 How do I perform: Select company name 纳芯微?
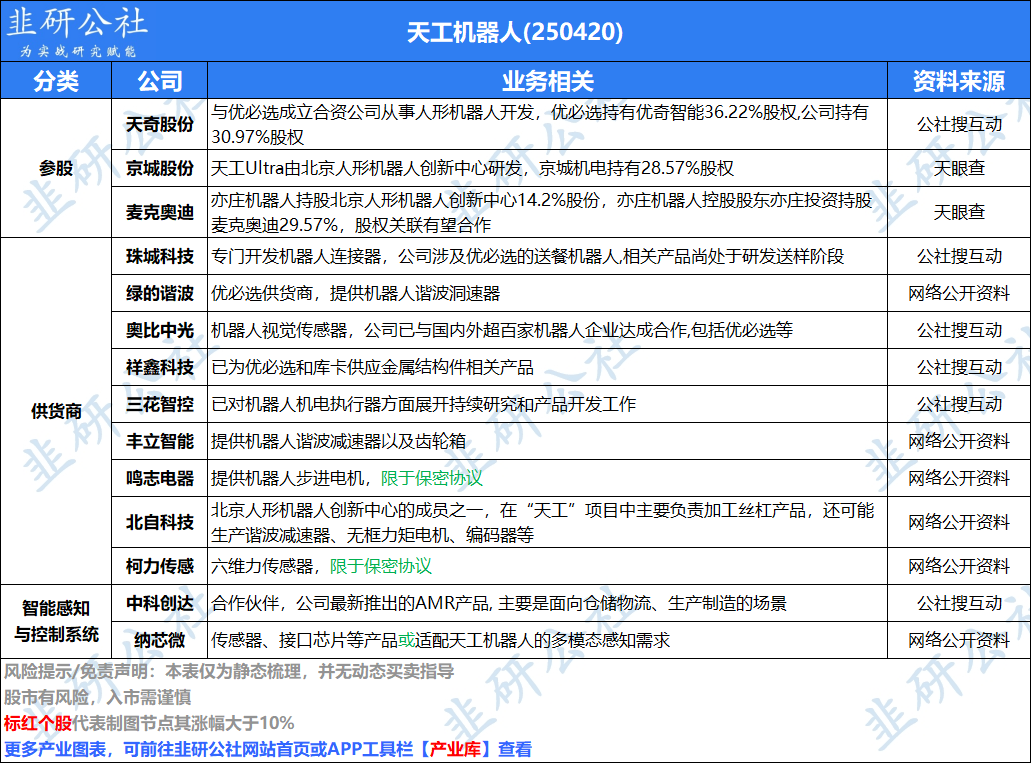pos(159,640)
